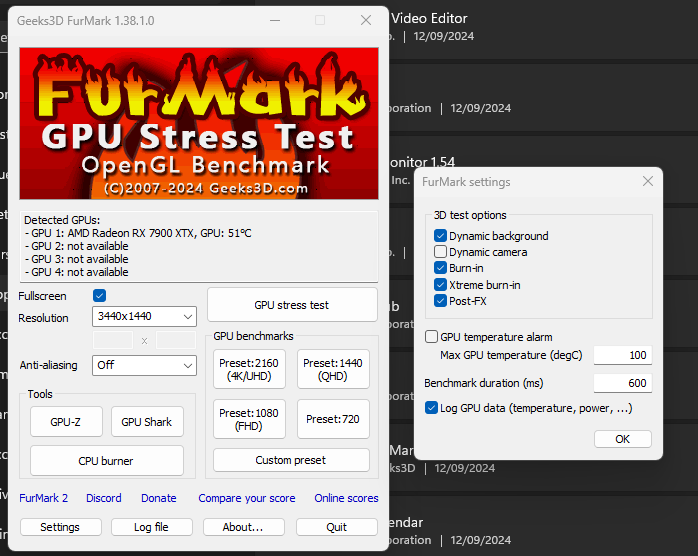Enable GPU temperature alarm
This screenshot has width=698, height=556.
tap(431, 337)
